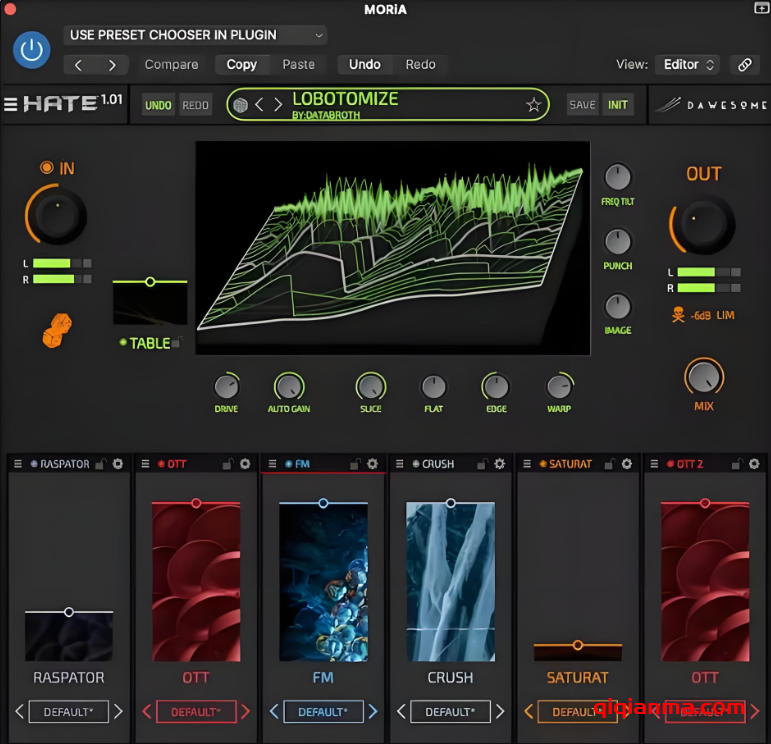771x744 pixels.
Task: Toggle the IN section enable circle
Action: tap(47, 168)
